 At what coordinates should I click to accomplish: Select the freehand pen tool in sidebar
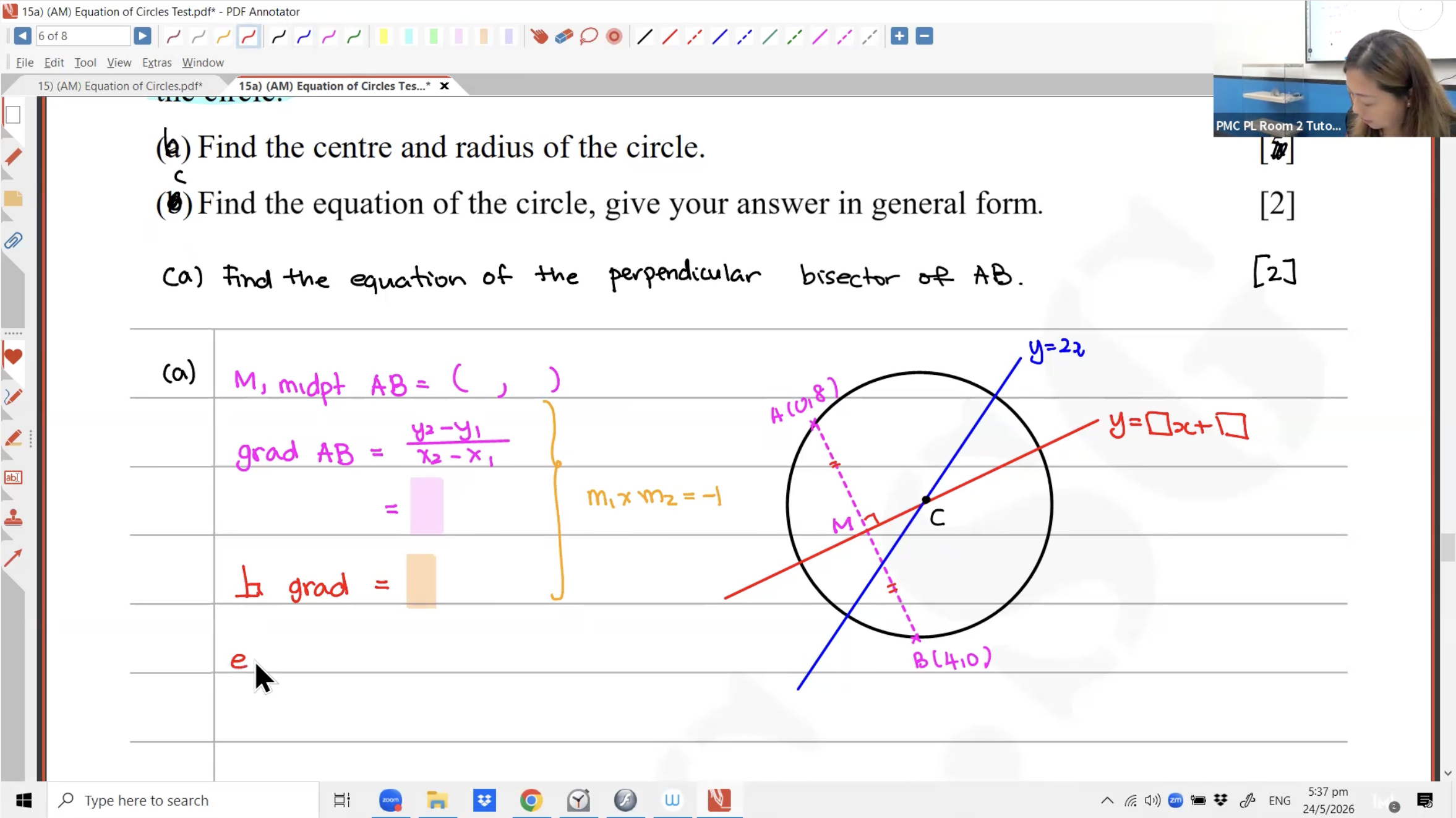tap(13, 397)
